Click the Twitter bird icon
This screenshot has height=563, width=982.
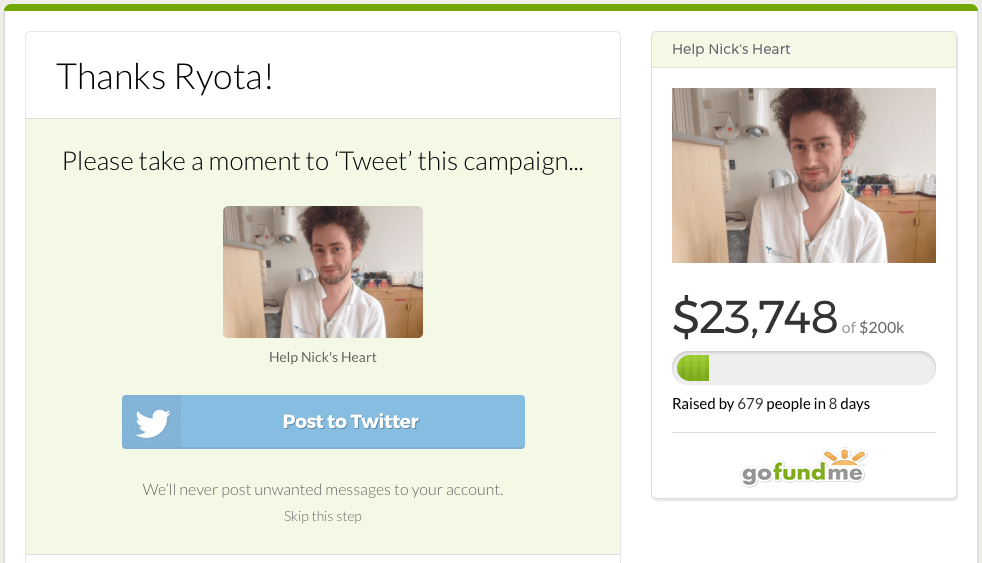click(152, 422)
